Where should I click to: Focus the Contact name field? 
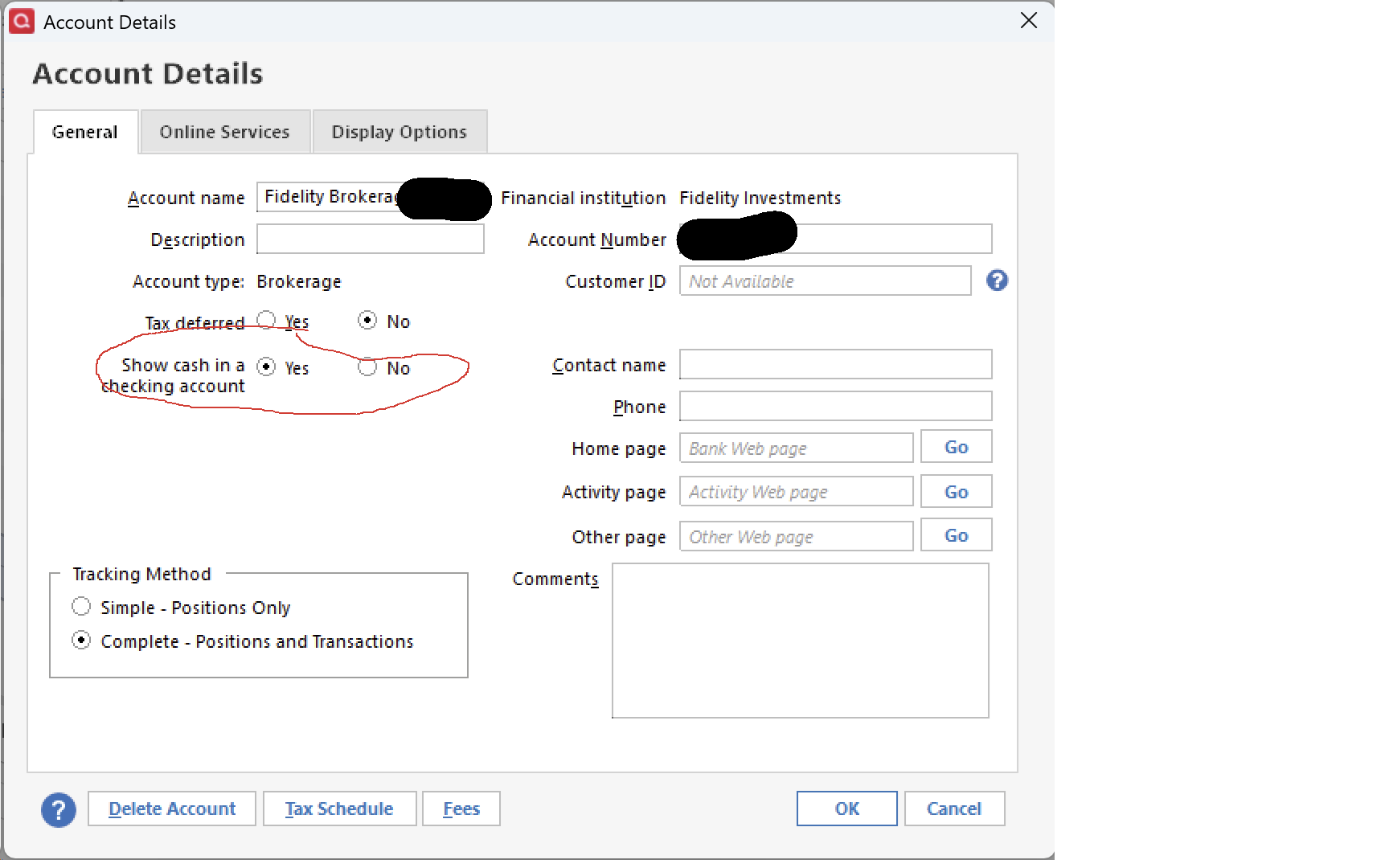[836, 364]
